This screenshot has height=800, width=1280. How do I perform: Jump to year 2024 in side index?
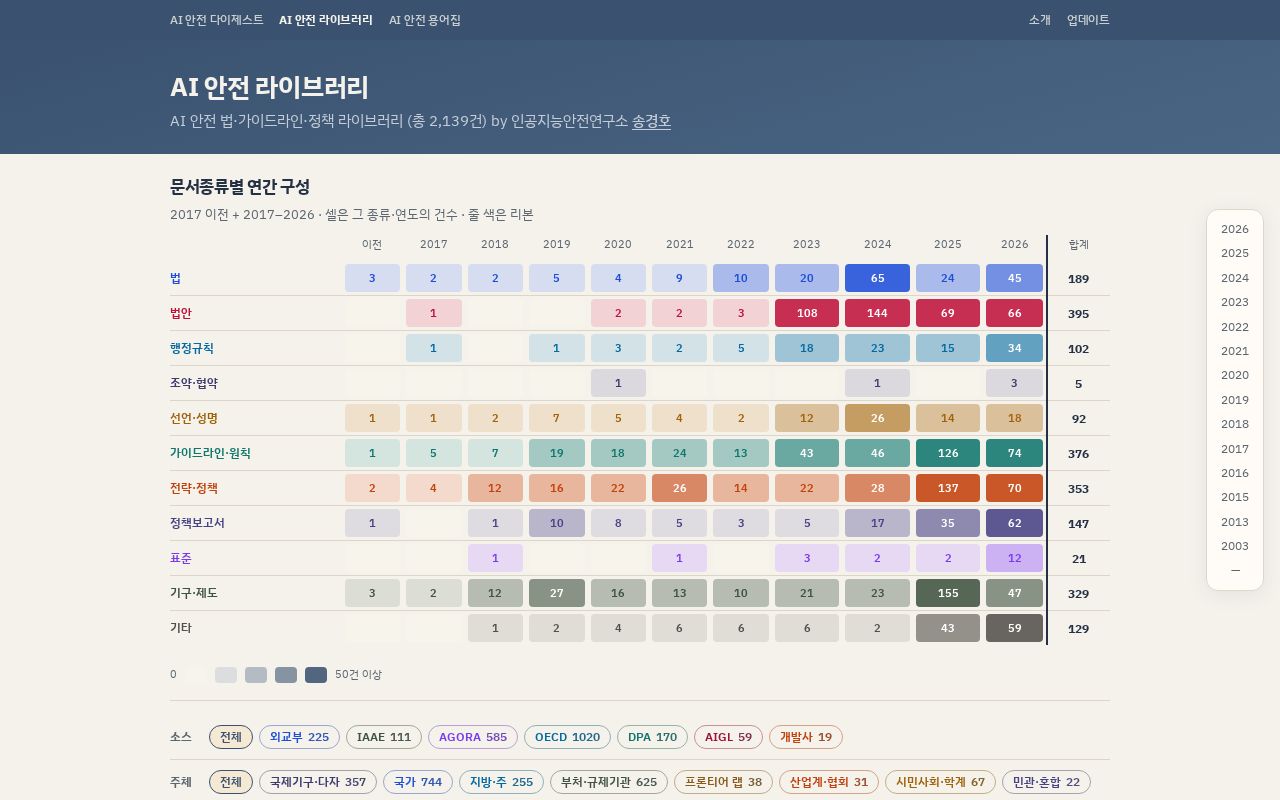coord(1235,278)
